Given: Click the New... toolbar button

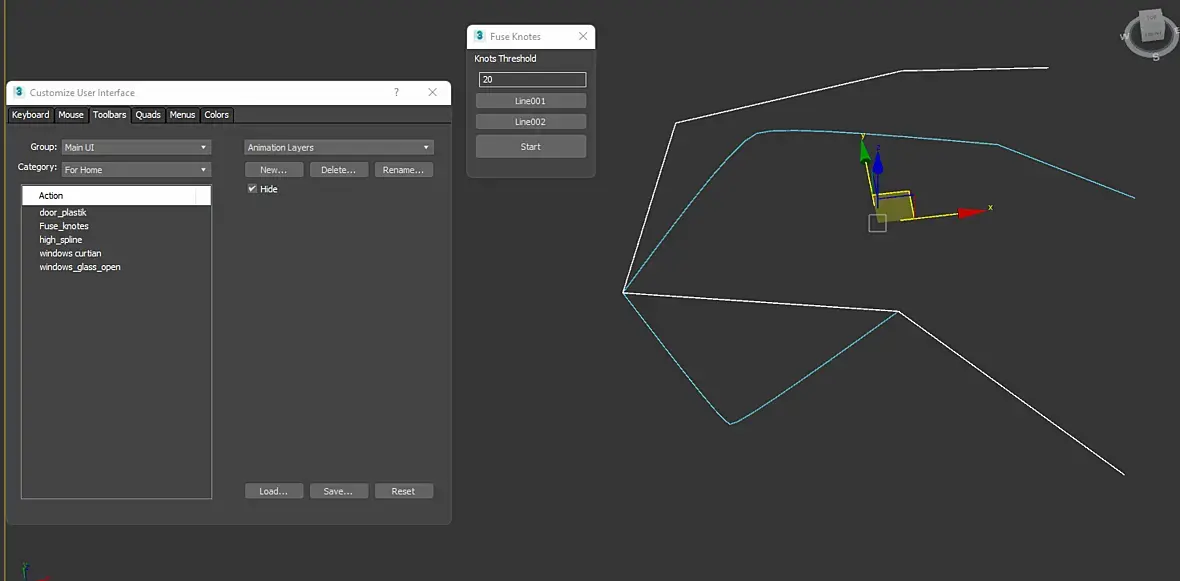Looking at the screenshot, I should point(274,169).
